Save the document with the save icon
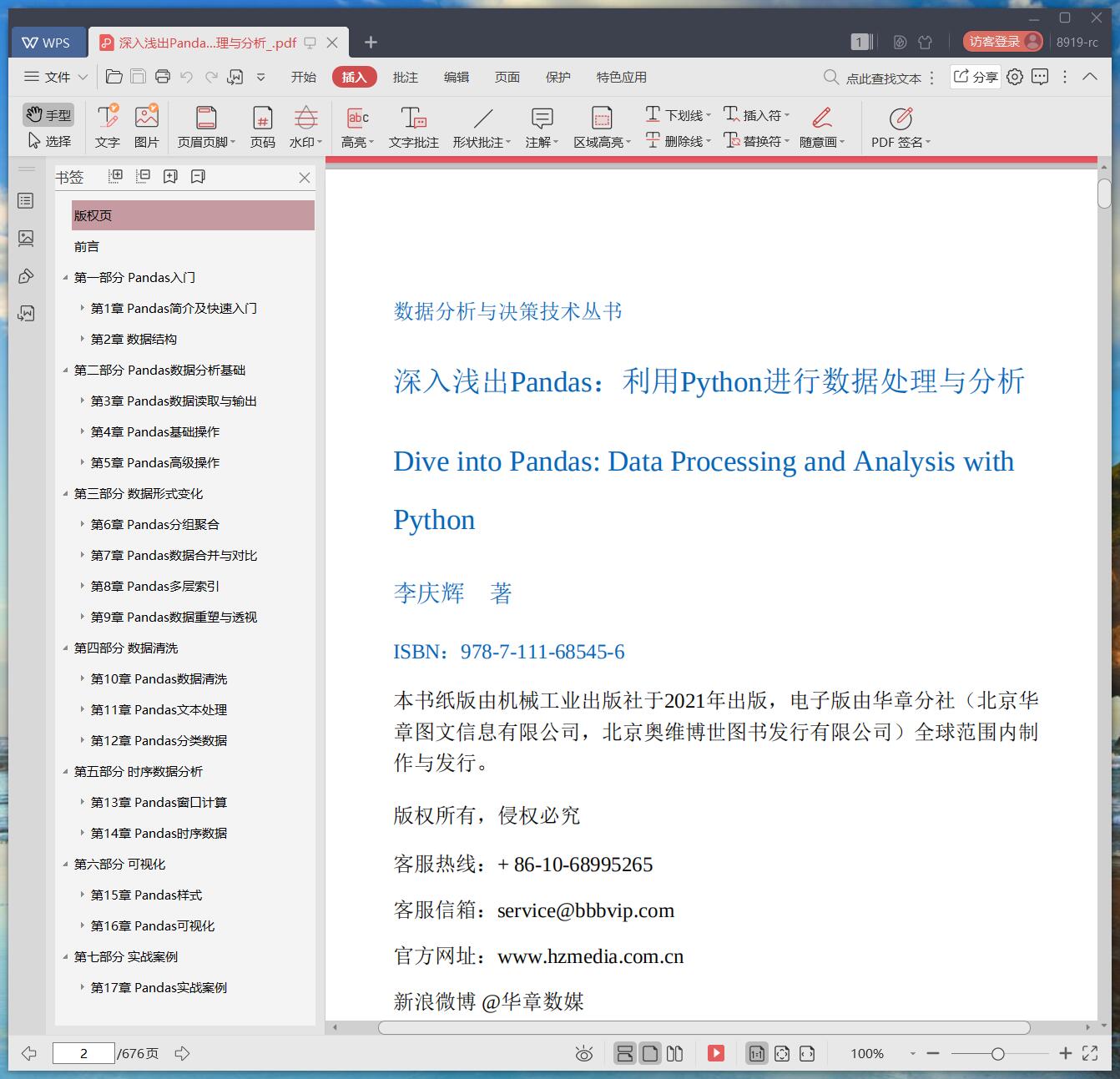The height and width of the screenshot is (1079, 1120). 139,77
